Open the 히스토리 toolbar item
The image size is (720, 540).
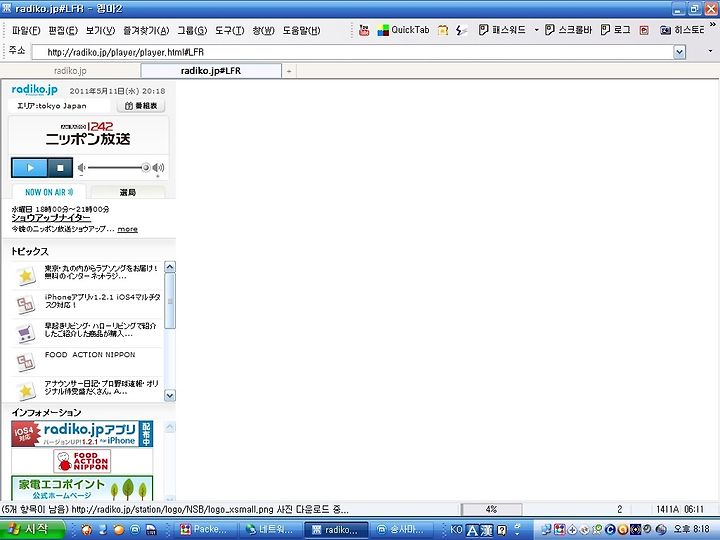pyautogui.click(x=681, y=30)
